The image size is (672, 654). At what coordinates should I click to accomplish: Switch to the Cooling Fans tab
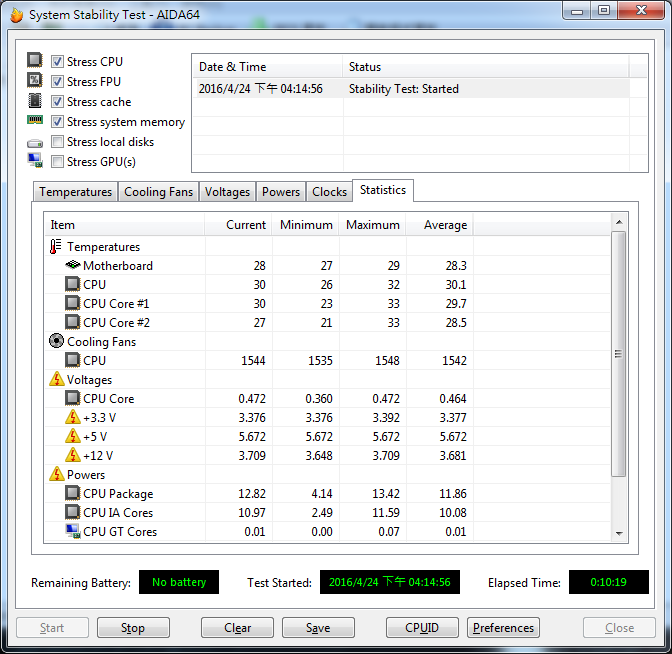[x=158, y=192]
